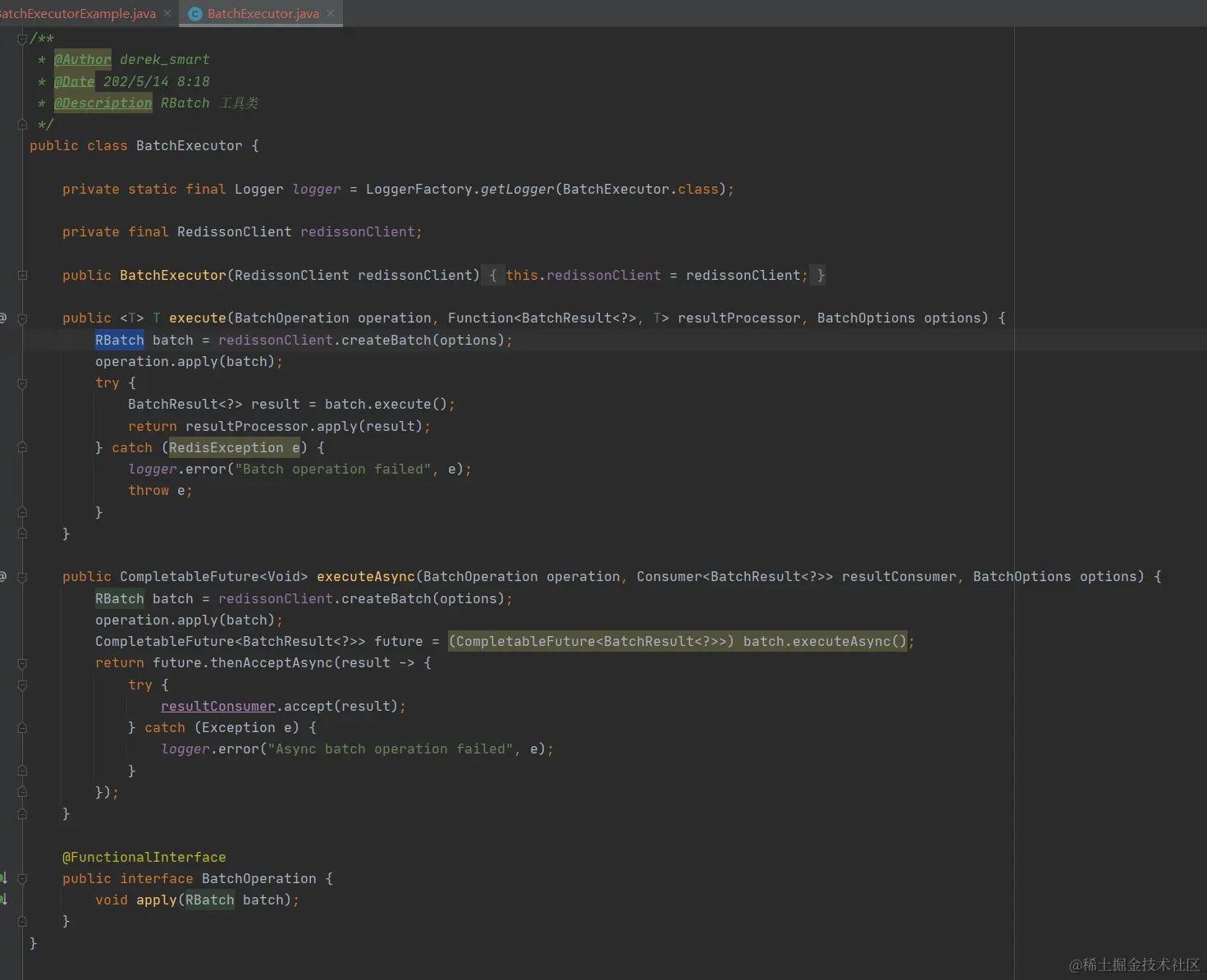Click the 'executeAsync' method name in its signature
The image size is (1207, 980).
365,577
